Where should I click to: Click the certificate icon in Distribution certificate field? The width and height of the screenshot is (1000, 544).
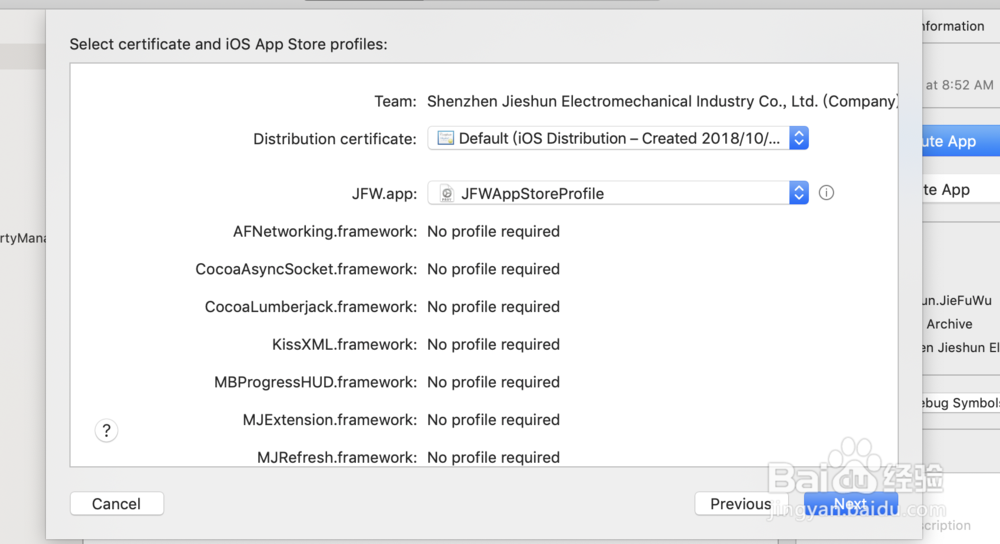[x=446, y=138]
